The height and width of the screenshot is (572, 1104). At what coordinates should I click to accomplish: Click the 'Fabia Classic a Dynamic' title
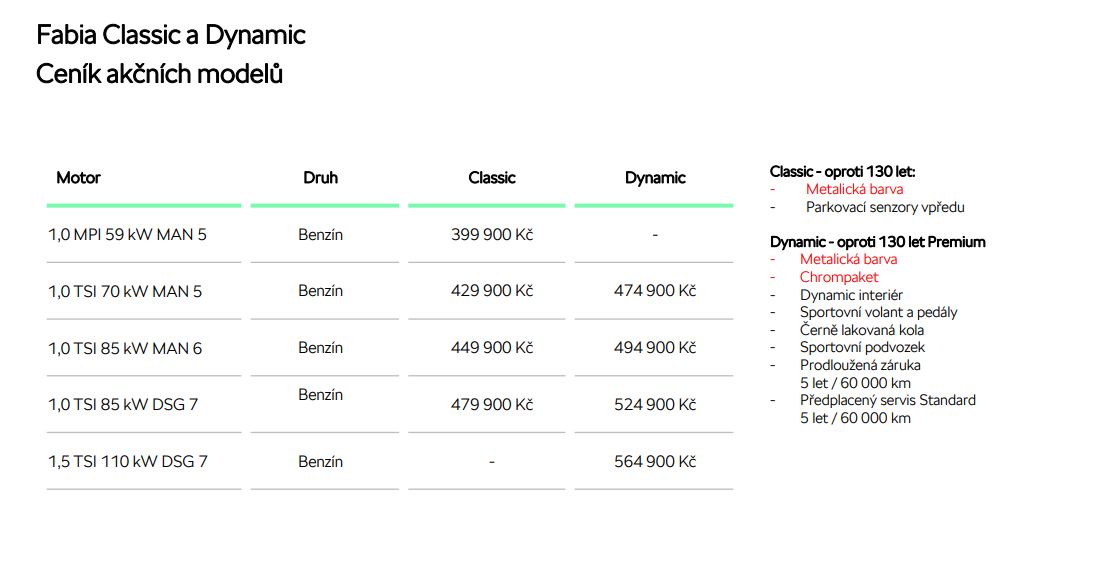pos(170,35)
